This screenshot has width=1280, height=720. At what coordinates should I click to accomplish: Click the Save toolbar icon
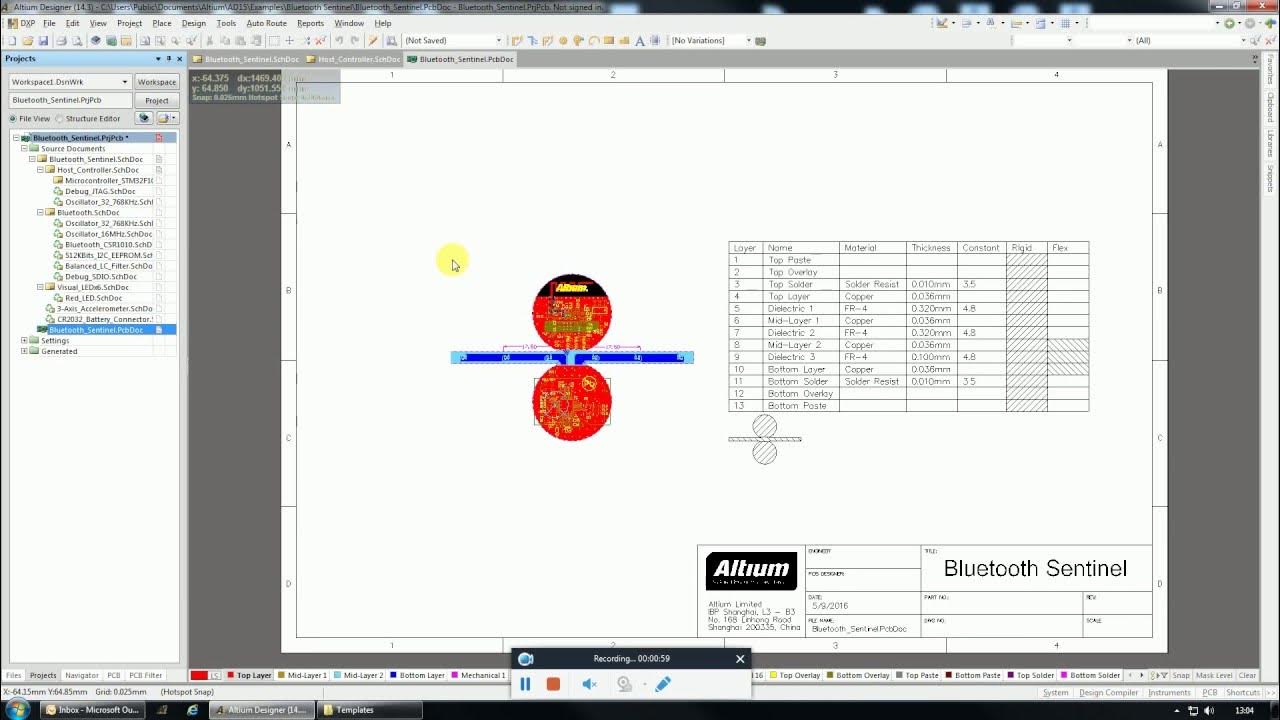click(x=43, y=41)
